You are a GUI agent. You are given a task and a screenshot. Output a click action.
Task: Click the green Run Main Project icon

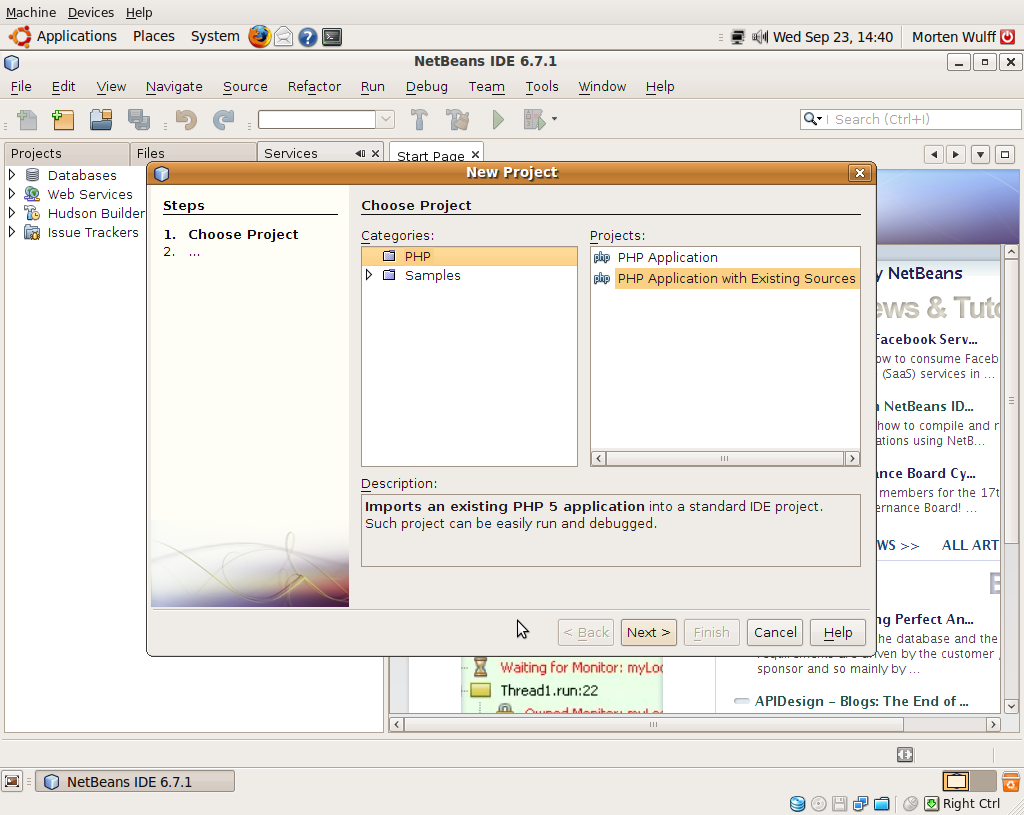point(498,120)
